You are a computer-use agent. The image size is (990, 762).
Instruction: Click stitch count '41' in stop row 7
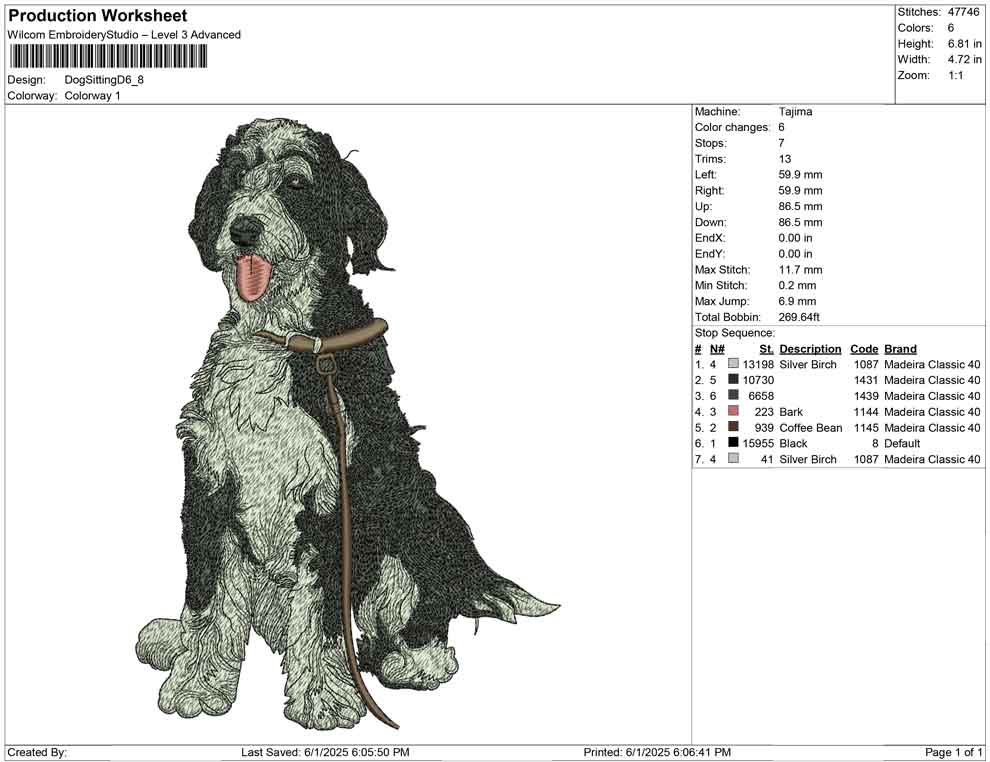click(767, 459)
